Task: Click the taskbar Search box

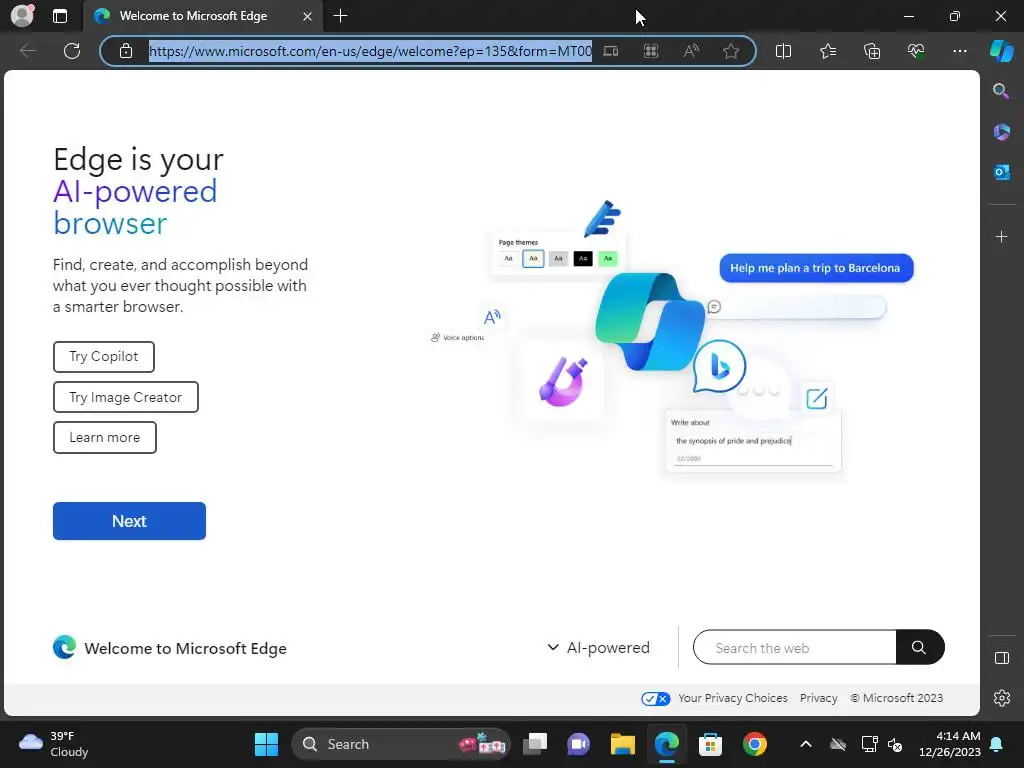Action: pos(400,744)
